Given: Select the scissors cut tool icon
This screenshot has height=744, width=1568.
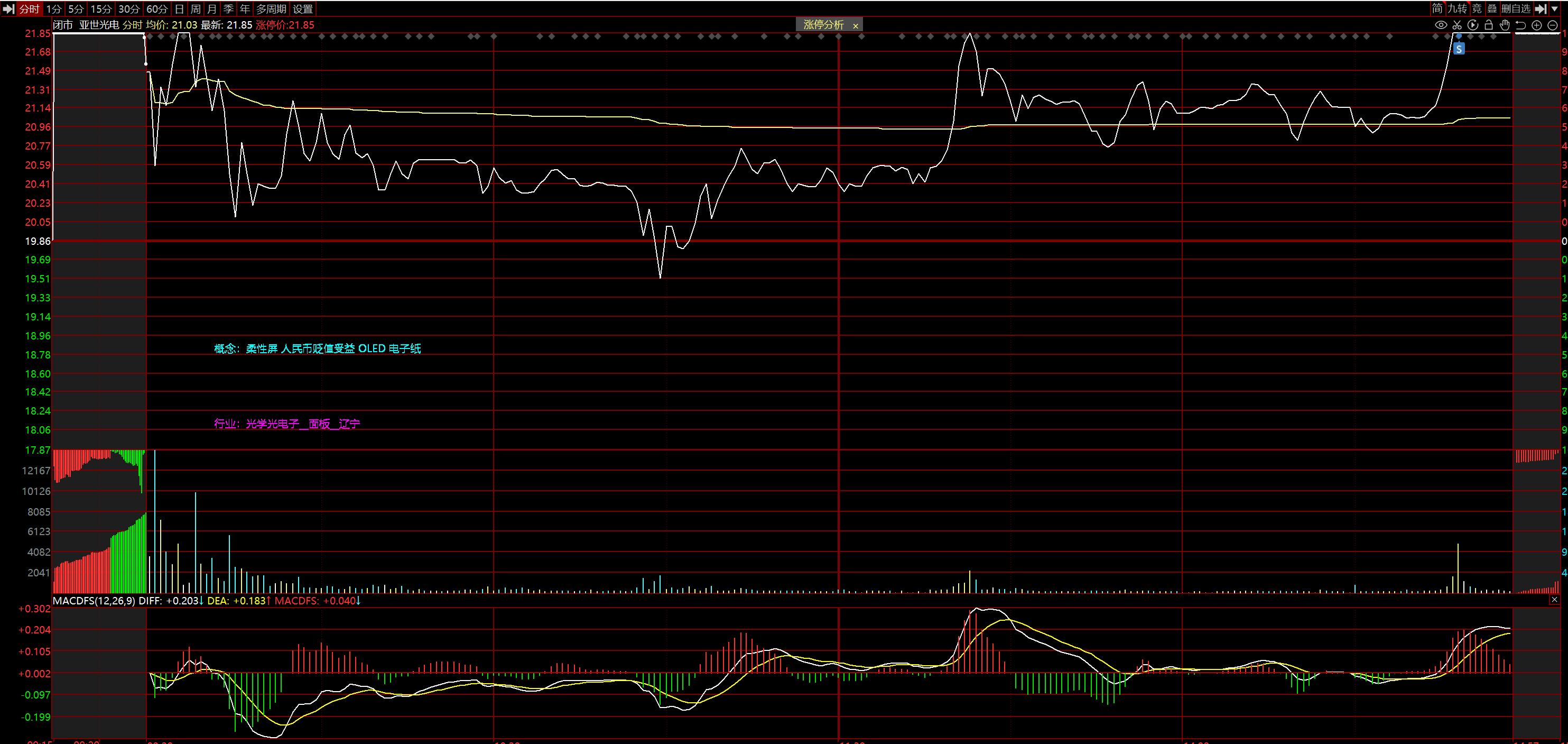Looking at the screenshot, I should [x=1456, y=25].
